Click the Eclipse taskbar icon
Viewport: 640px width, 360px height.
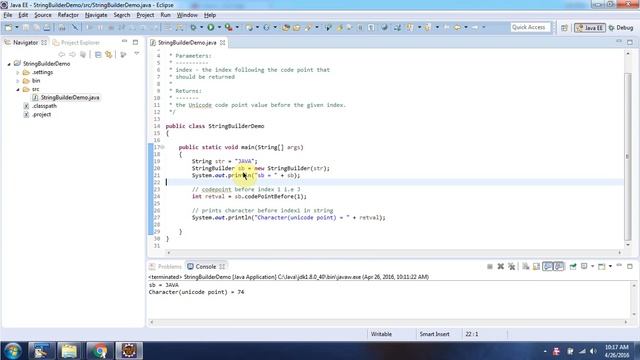point(129,351)
